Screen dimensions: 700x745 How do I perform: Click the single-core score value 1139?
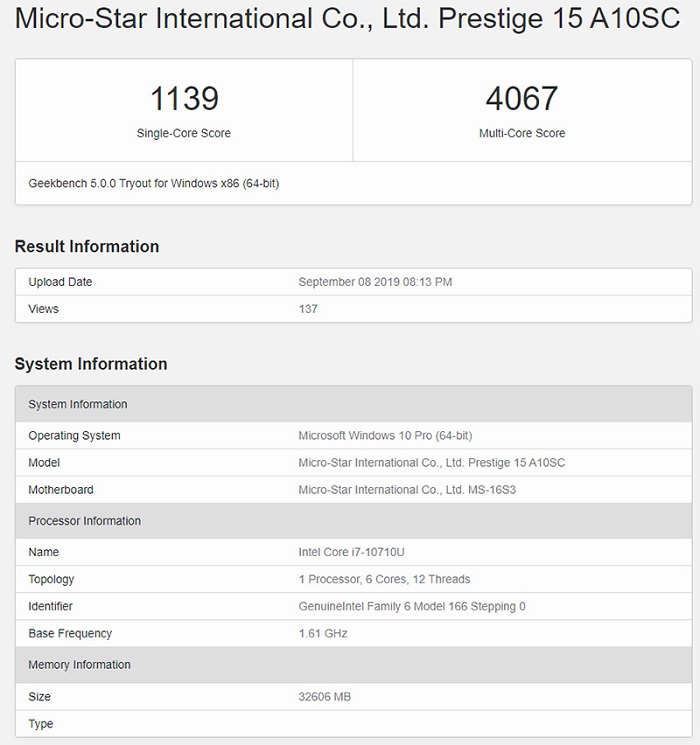pos(184,99)
